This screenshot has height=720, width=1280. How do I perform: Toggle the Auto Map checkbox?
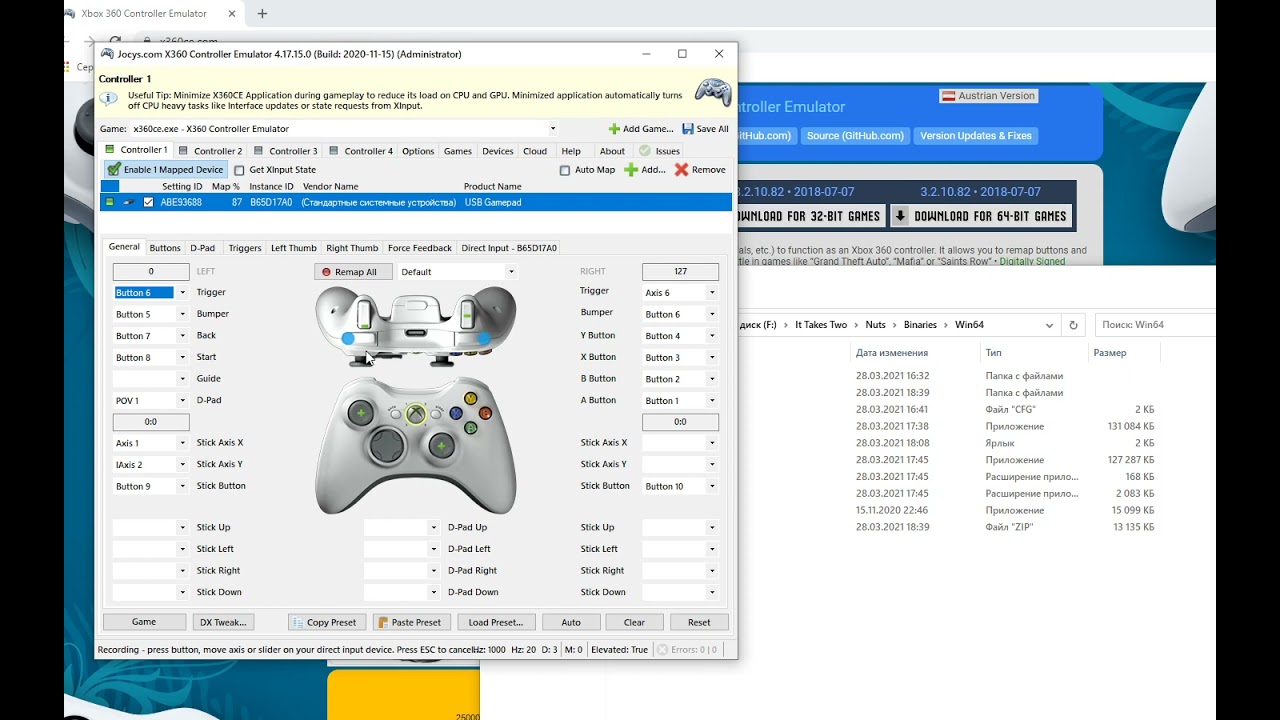tap(565, 170)
